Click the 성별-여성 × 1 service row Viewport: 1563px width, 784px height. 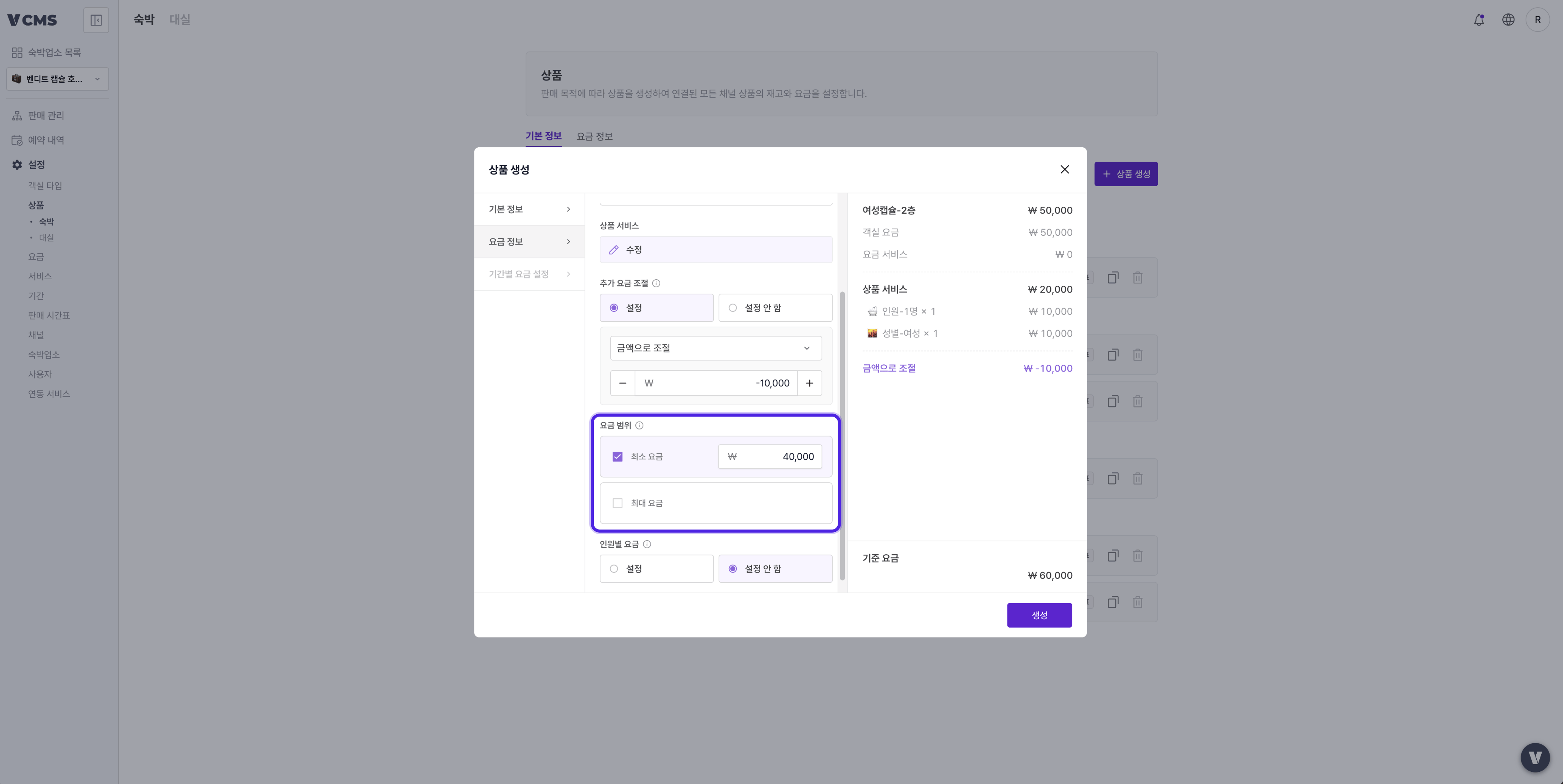[967, 333]
